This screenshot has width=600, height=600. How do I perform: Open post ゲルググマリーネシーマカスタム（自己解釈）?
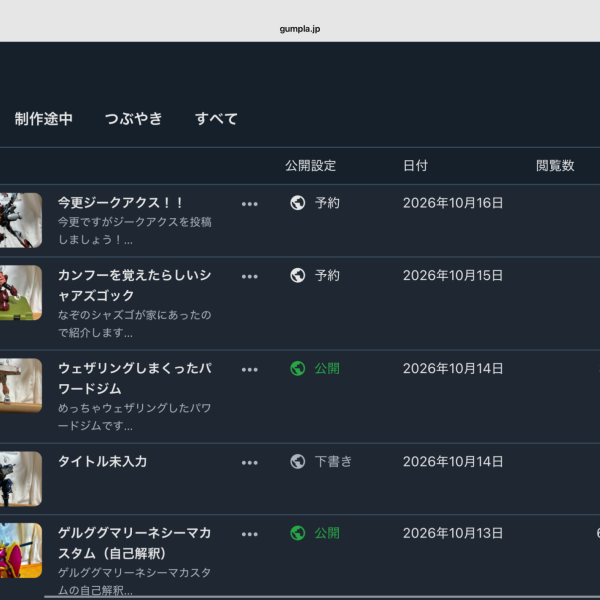pyautogui.click(x=134, y=543)
